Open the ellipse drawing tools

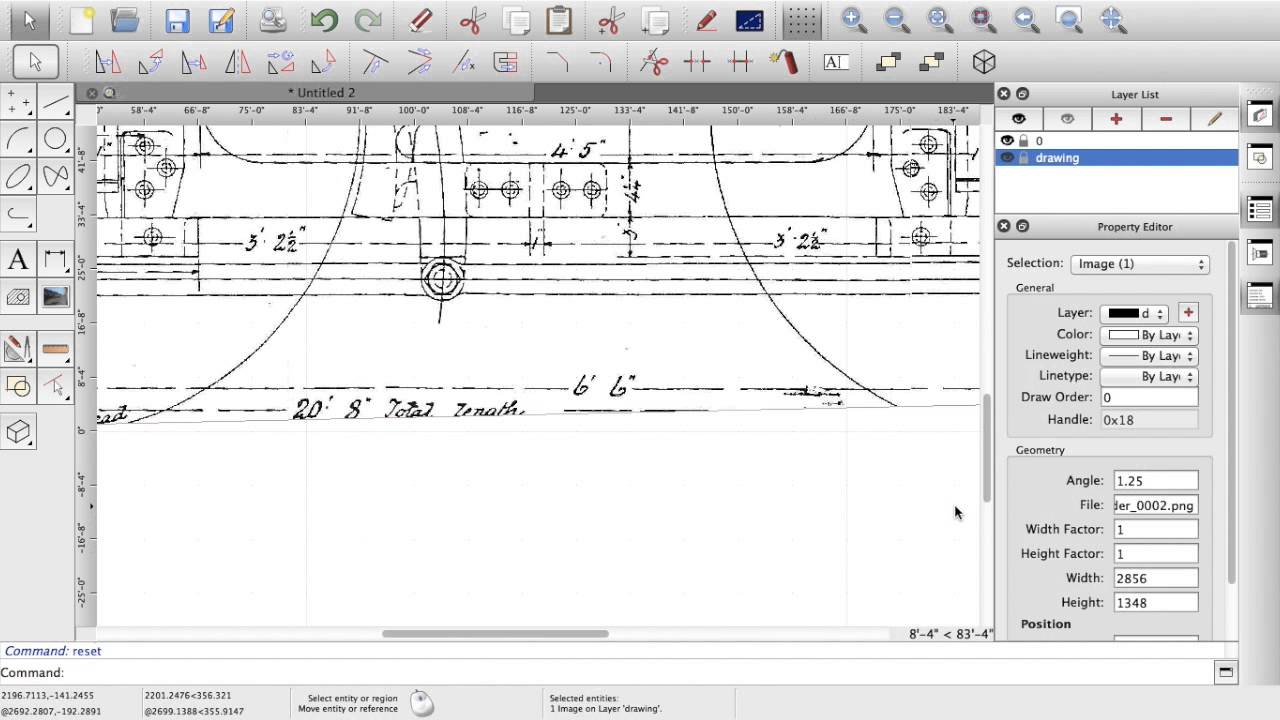(18, 177)
